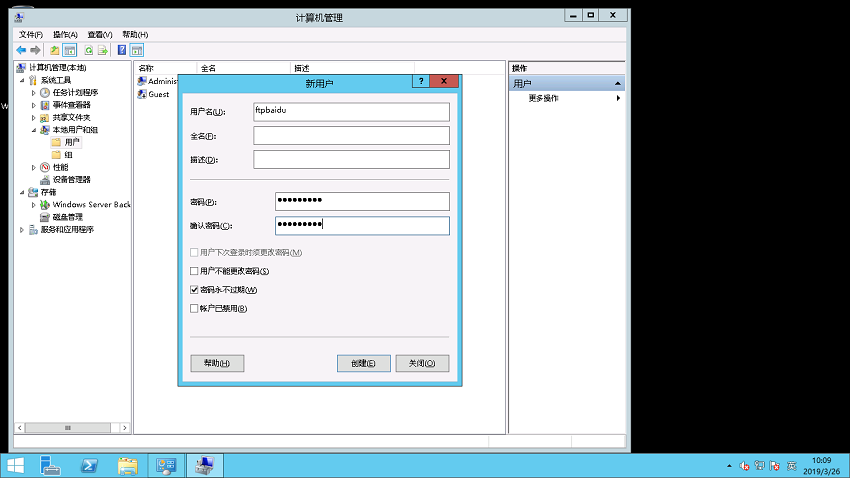Image resolution: width=850 pixels, height=478 pixels.
Task: Expand the 性能 tree node
Action: [34, 167]
